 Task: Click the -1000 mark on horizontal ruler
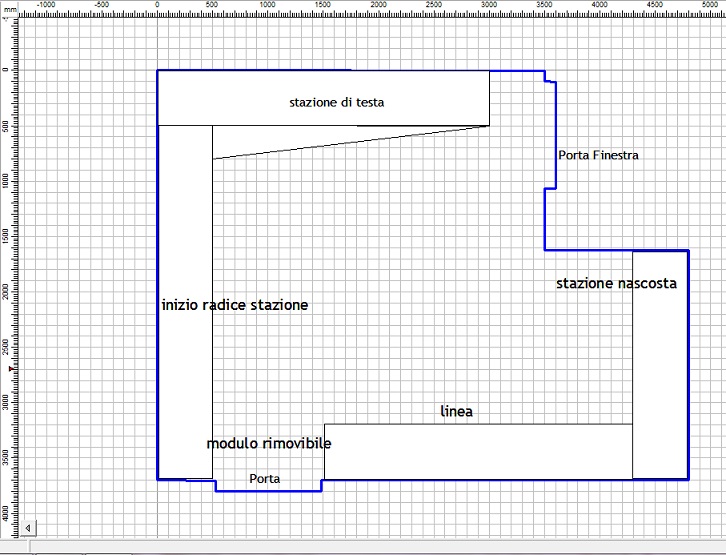(x=46, y=6)
